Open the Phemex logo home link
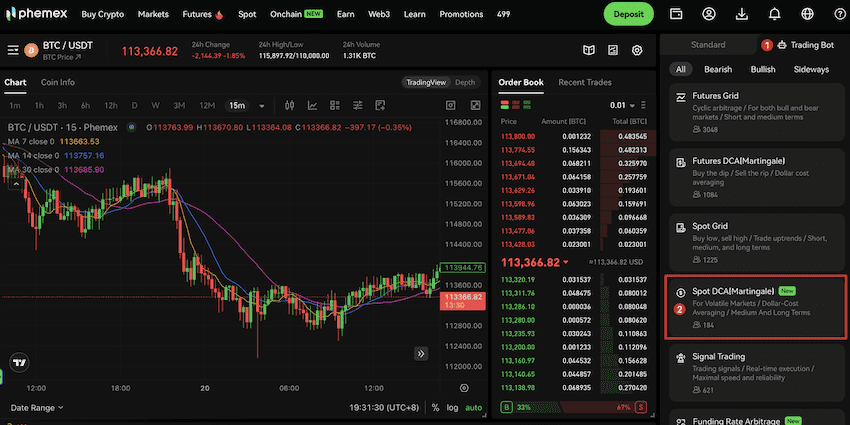Screen dimensions: 850x425 [37, 14]
